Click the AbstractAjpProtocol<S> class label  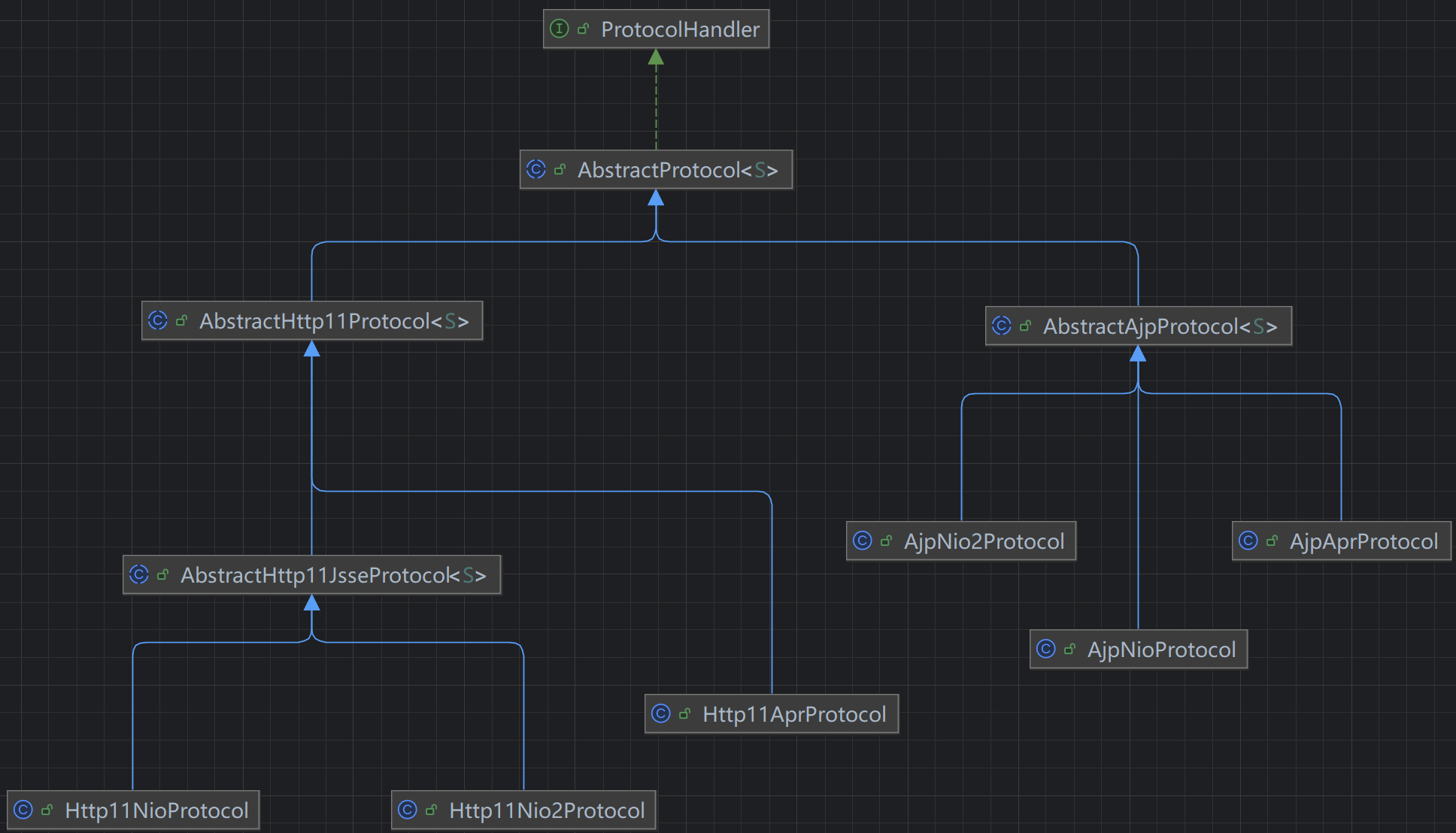click(x=1160, y=326)
